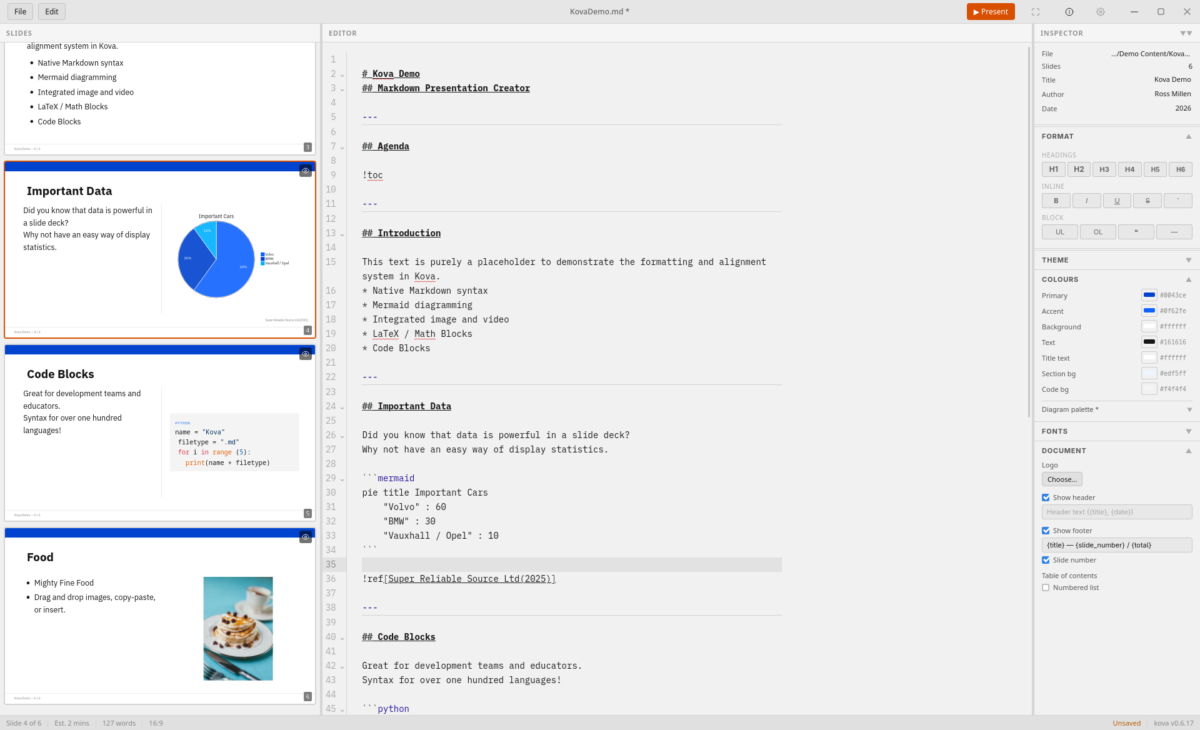The image size is (1200, 730).
Task: Open the info icon in the title bar
Action: coord(1069,12)
